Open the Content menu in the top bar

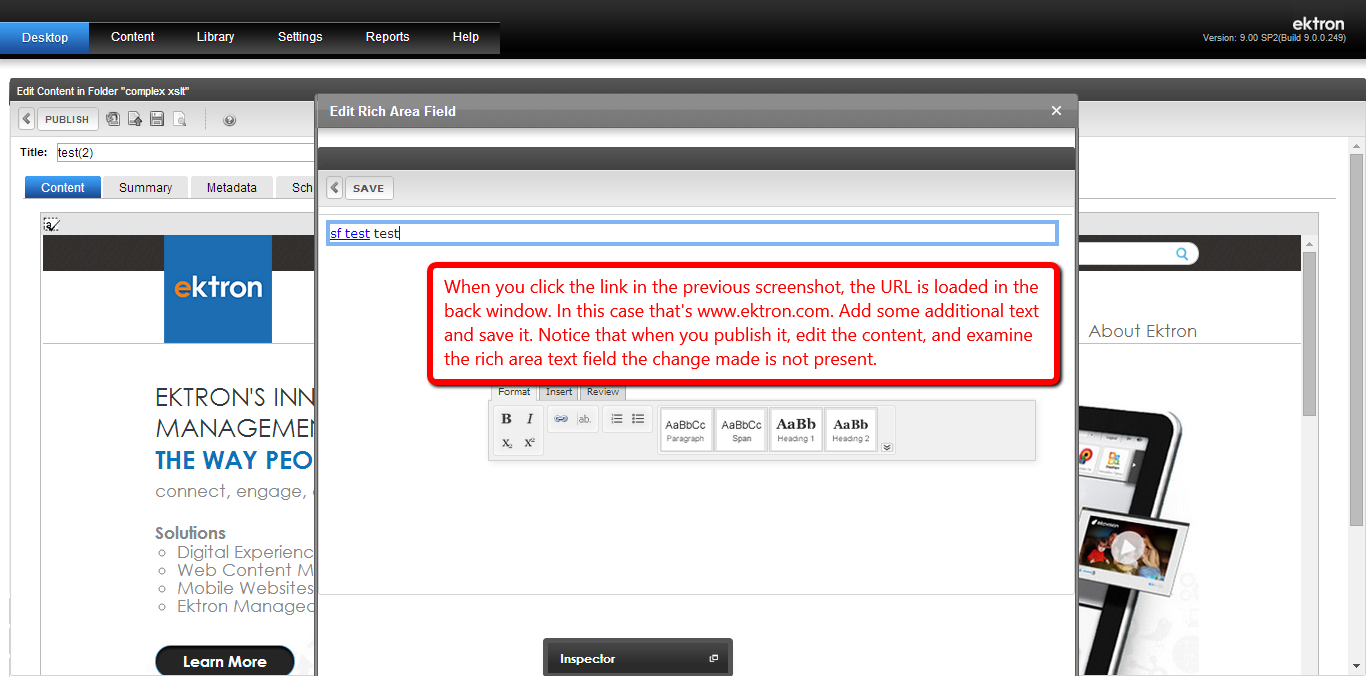tap(132, 37)
